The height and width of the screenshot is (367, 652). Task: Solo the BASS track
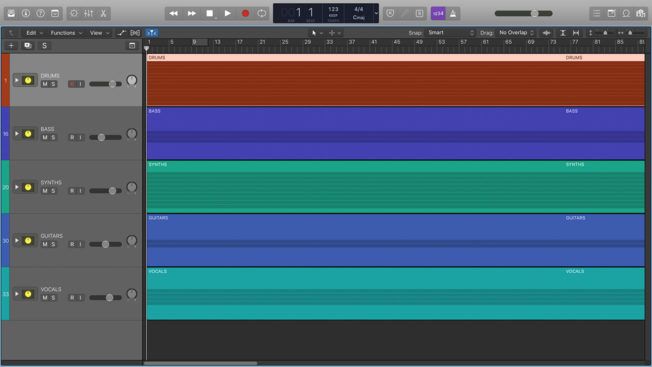[x=53, y=137]
